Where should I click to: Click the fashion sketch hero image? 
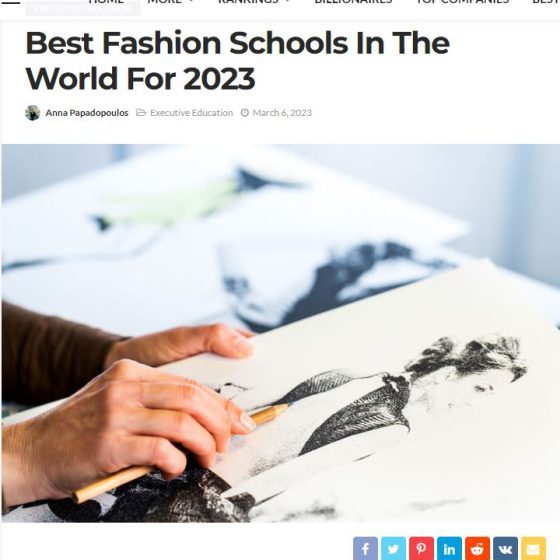(281, 333)
